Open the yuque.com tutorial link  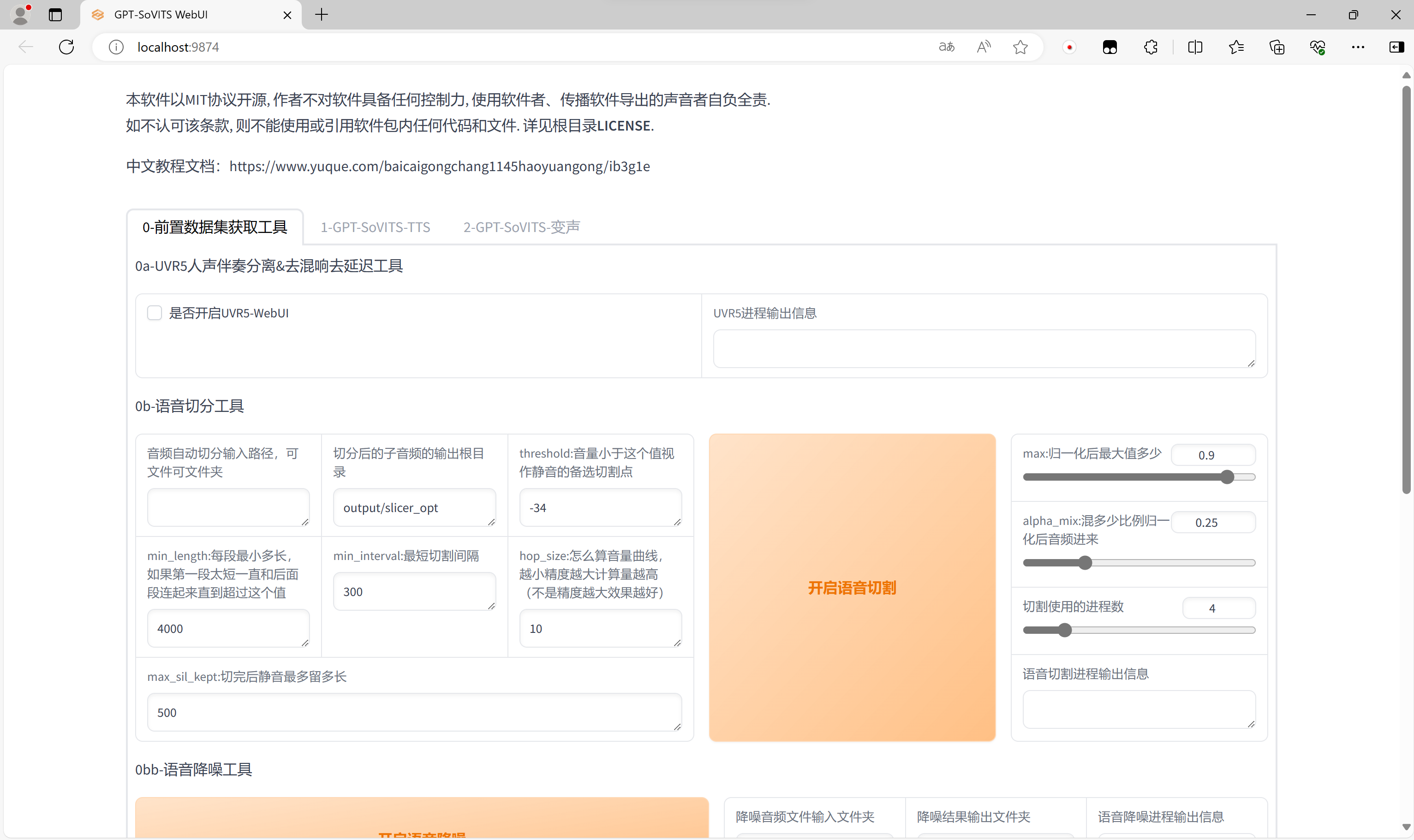coord(440,166)
